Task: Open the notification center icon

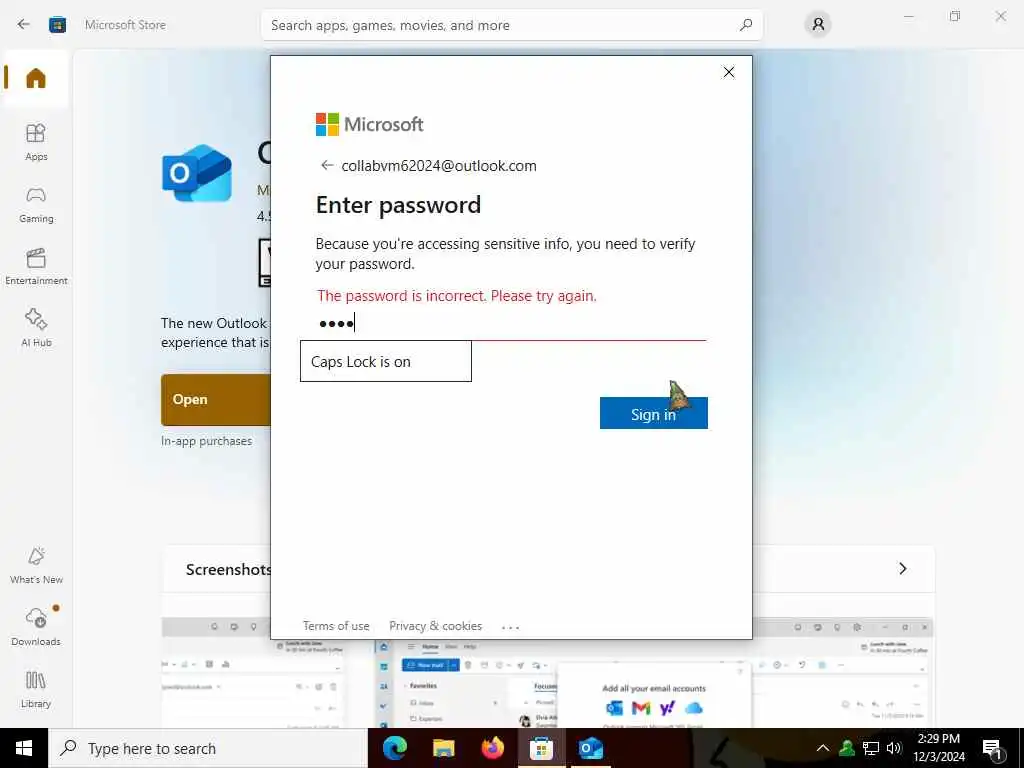Action: coord(992,749)
